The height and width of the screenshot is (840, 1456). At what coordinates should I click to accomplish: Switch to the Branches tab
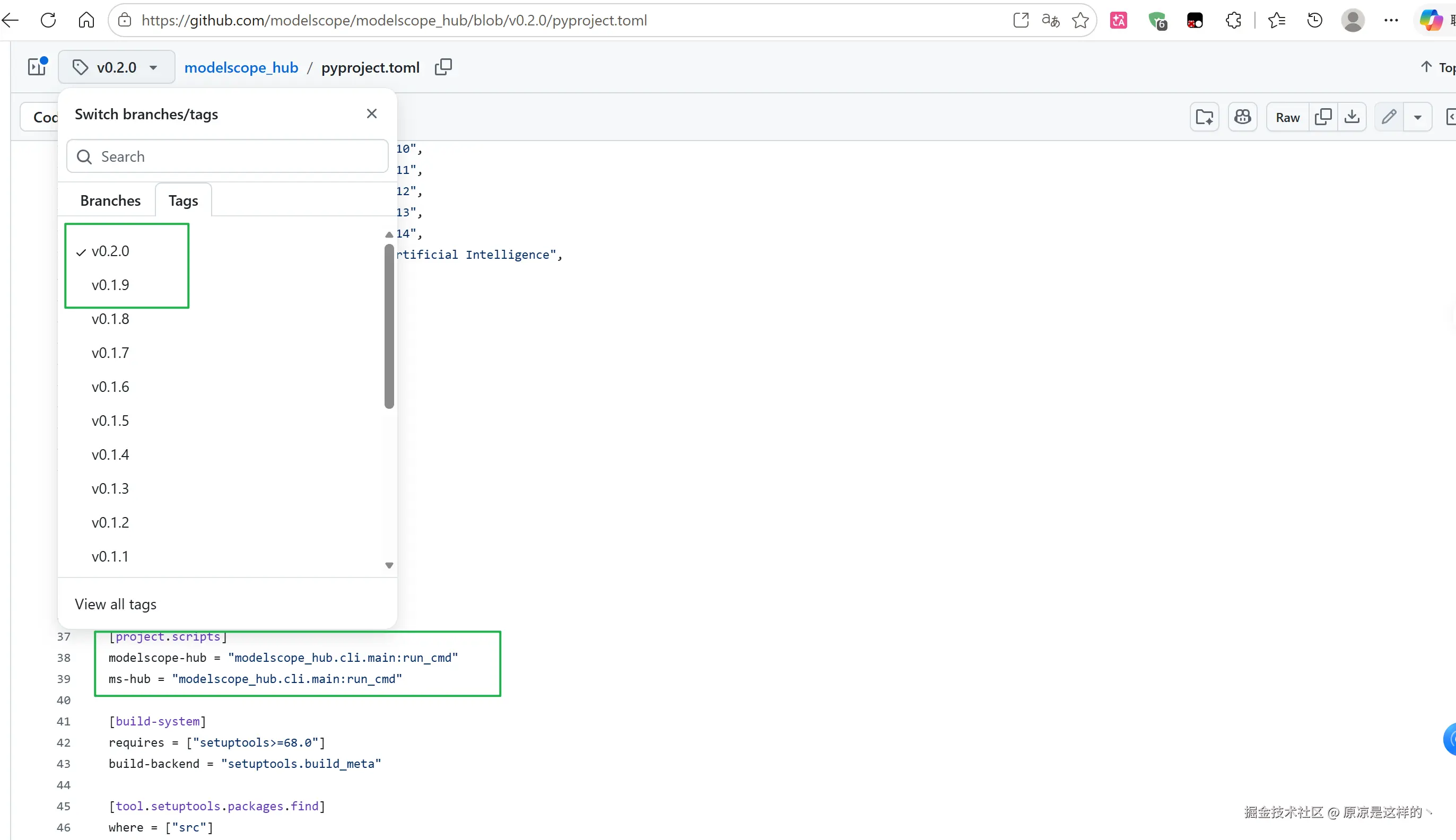110,200
